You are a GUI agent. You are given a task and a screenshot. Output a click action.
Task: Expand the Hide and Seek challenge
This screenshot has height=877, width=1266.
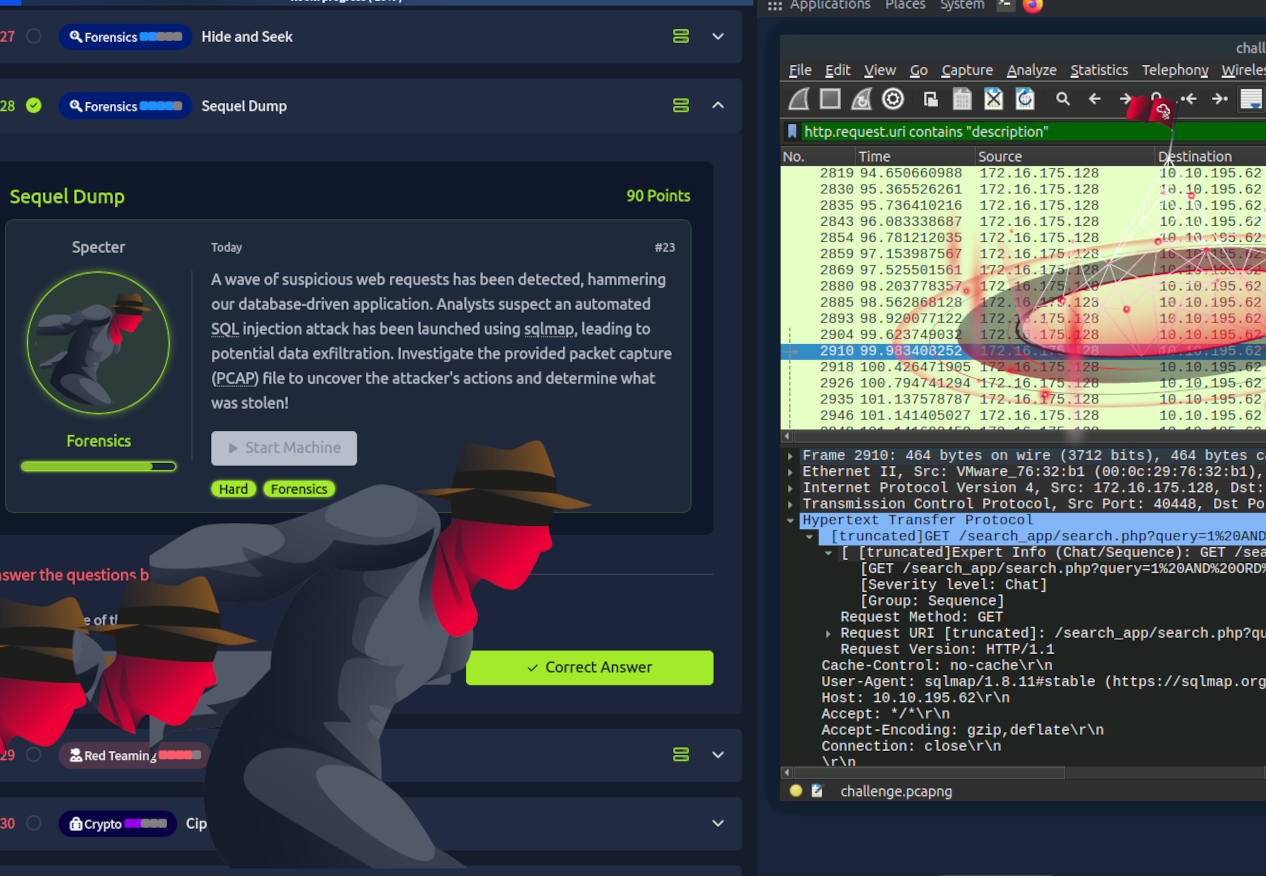click(718, 37)
